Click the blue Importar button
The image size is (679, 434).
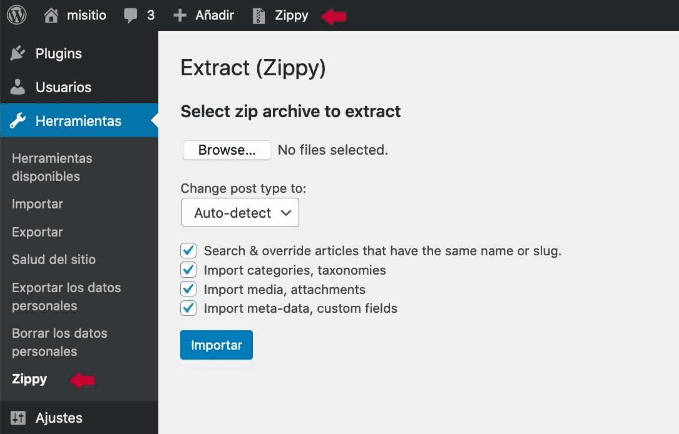coord(217,345)
